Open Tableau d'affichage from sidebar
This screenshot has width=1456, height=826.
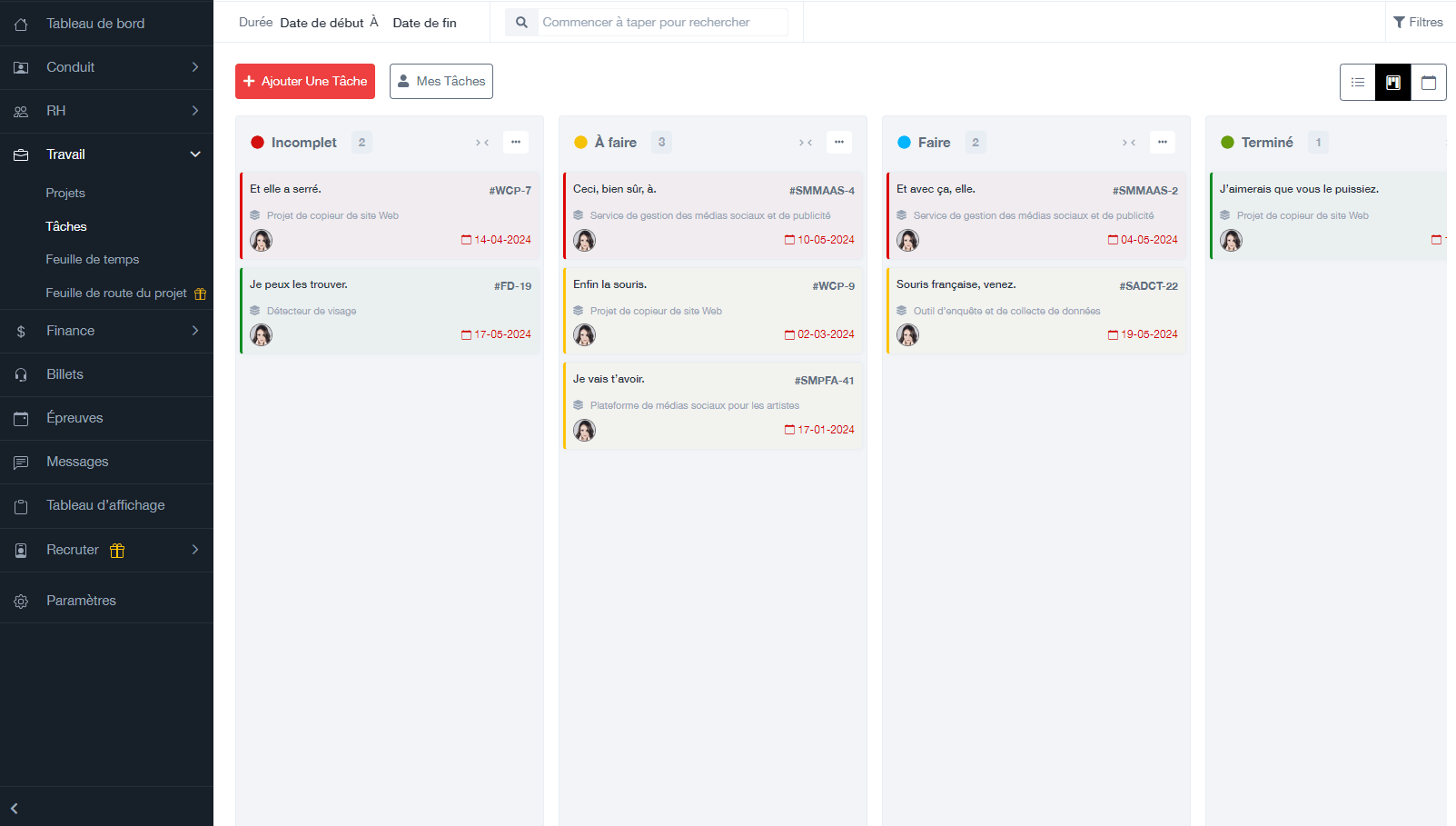tap(106, 505)
